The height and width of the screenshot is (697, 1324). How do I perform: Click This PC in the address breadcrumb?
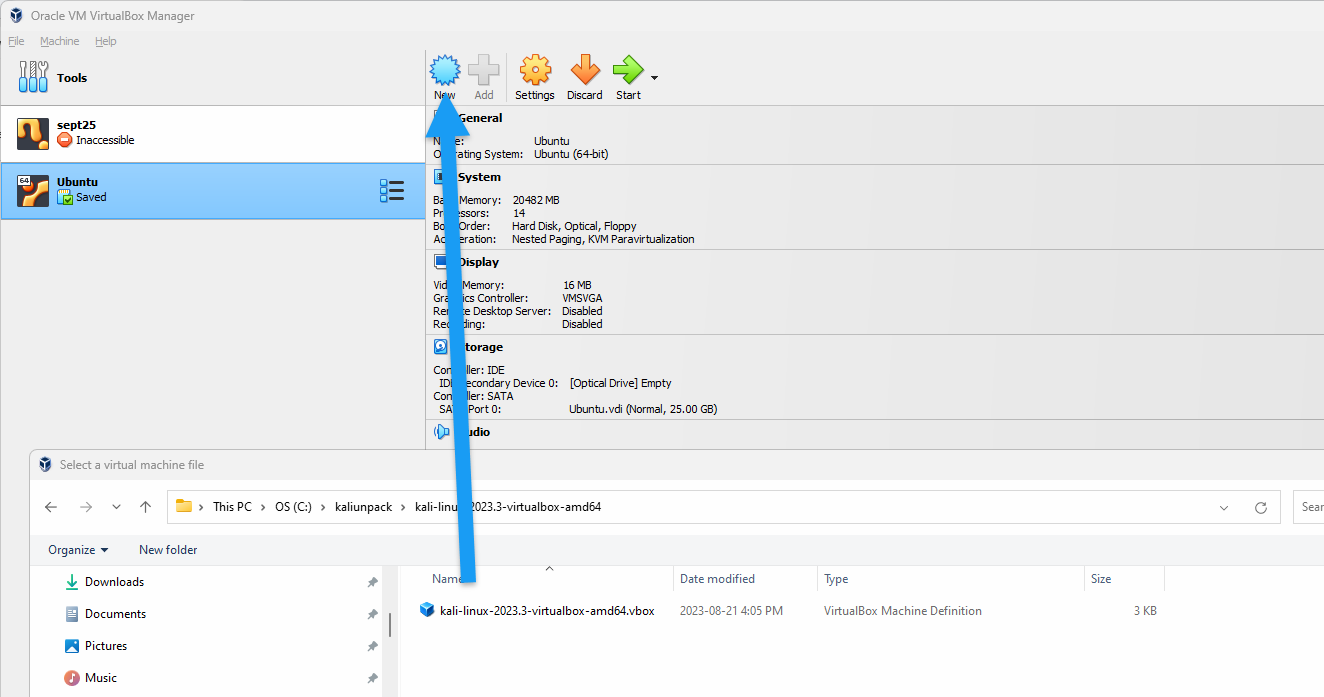232,507
